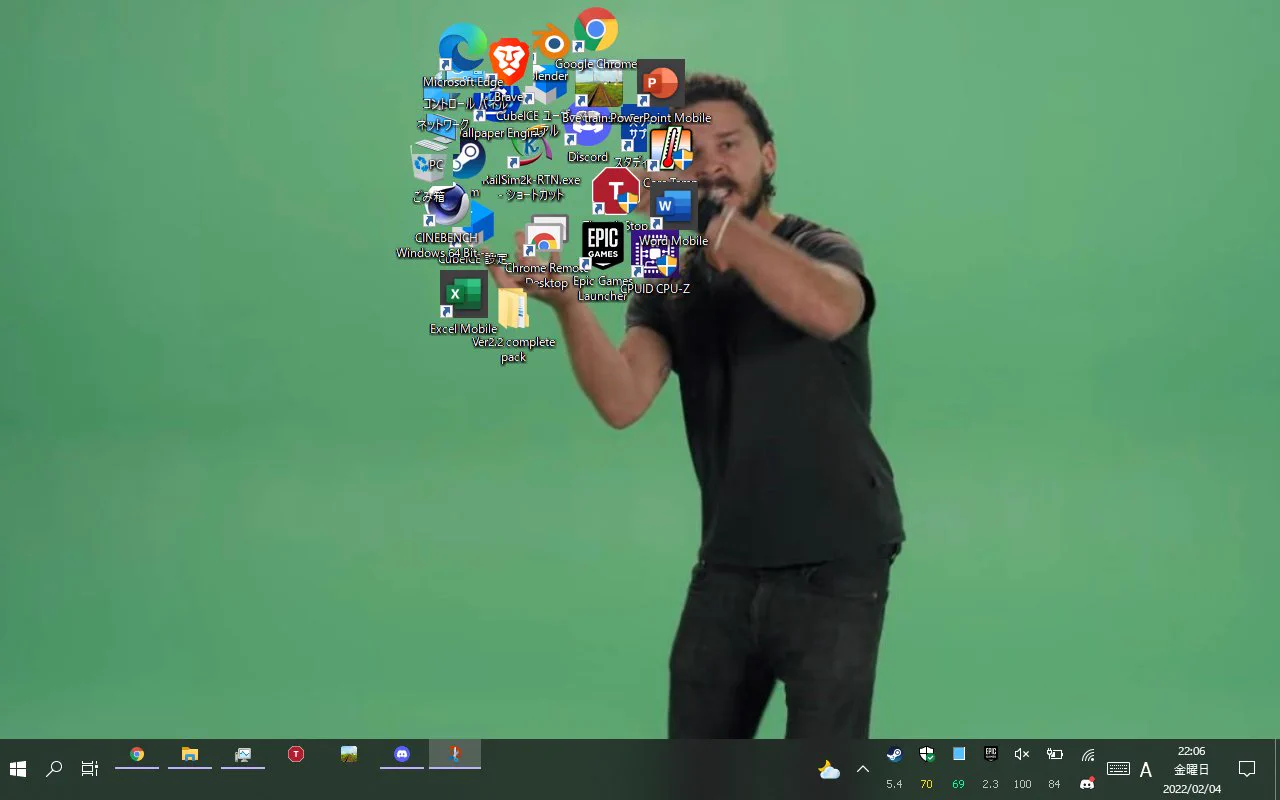Click the Steam tray icon
This screenshot has height=800, width=1280.
coord(894,754)
